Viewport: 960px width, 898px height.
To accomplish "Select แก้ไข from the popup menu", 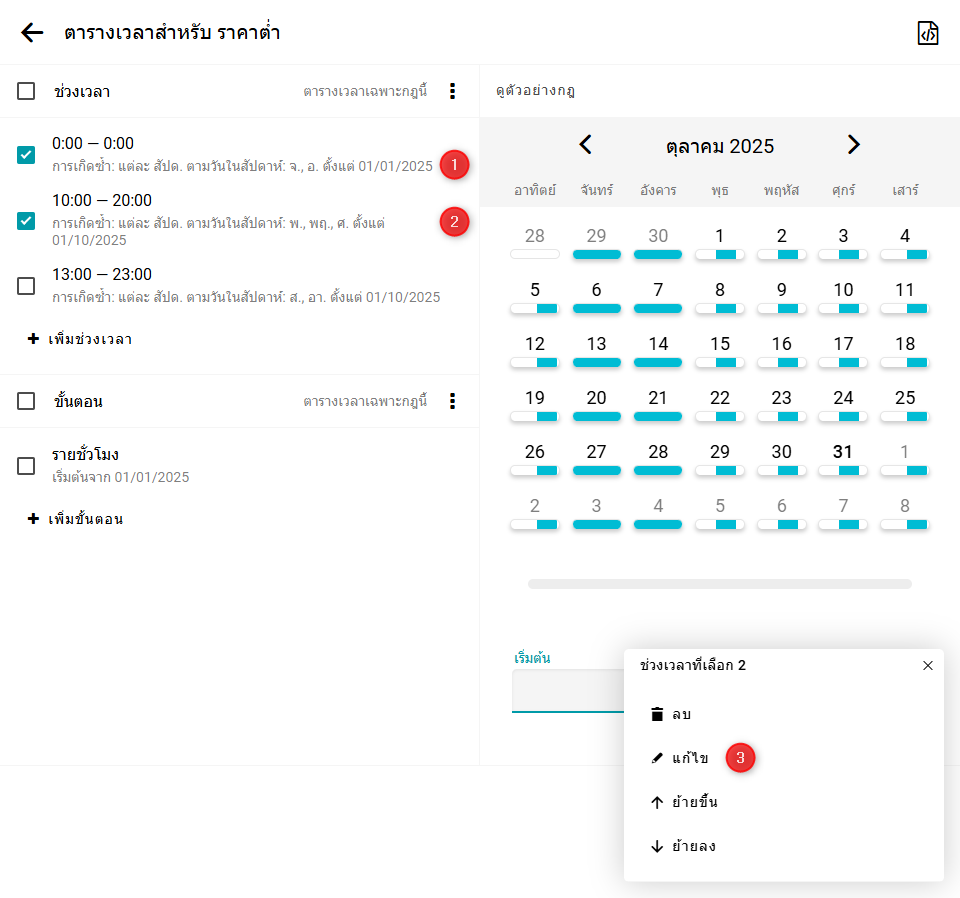I will (690, 758).
